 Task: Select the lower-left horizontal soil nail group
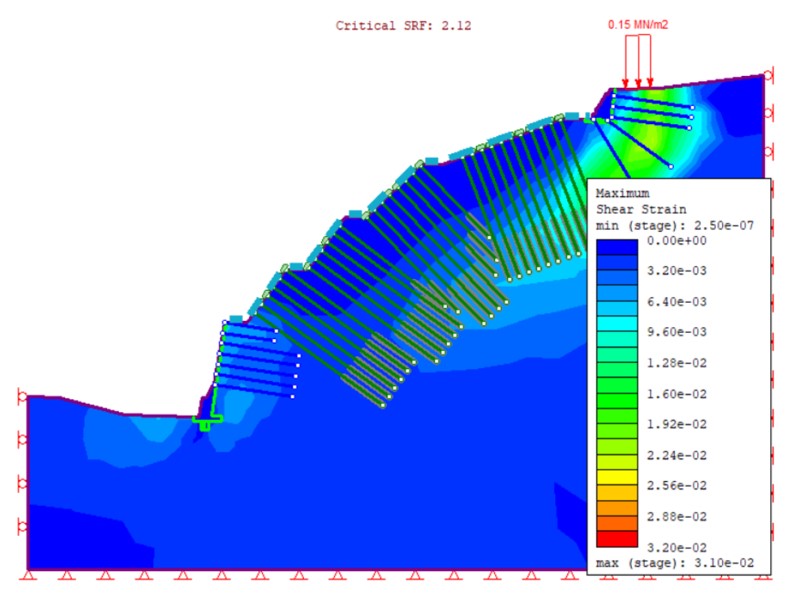[258, 357]
